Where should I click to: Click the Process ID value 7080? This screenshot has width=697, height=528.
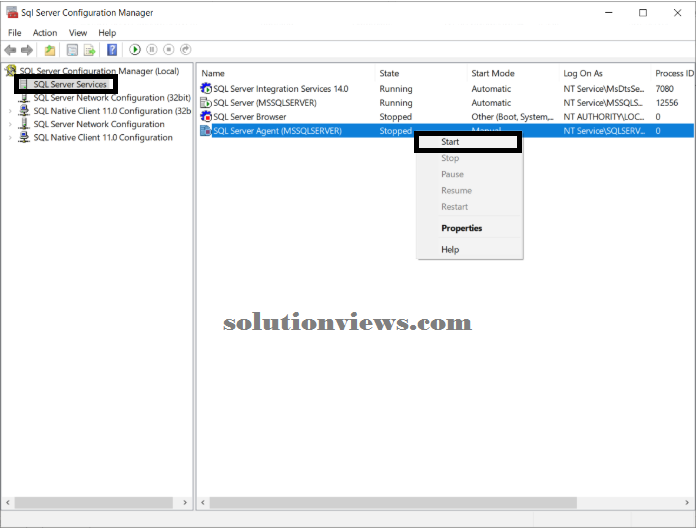click(665, 88)
